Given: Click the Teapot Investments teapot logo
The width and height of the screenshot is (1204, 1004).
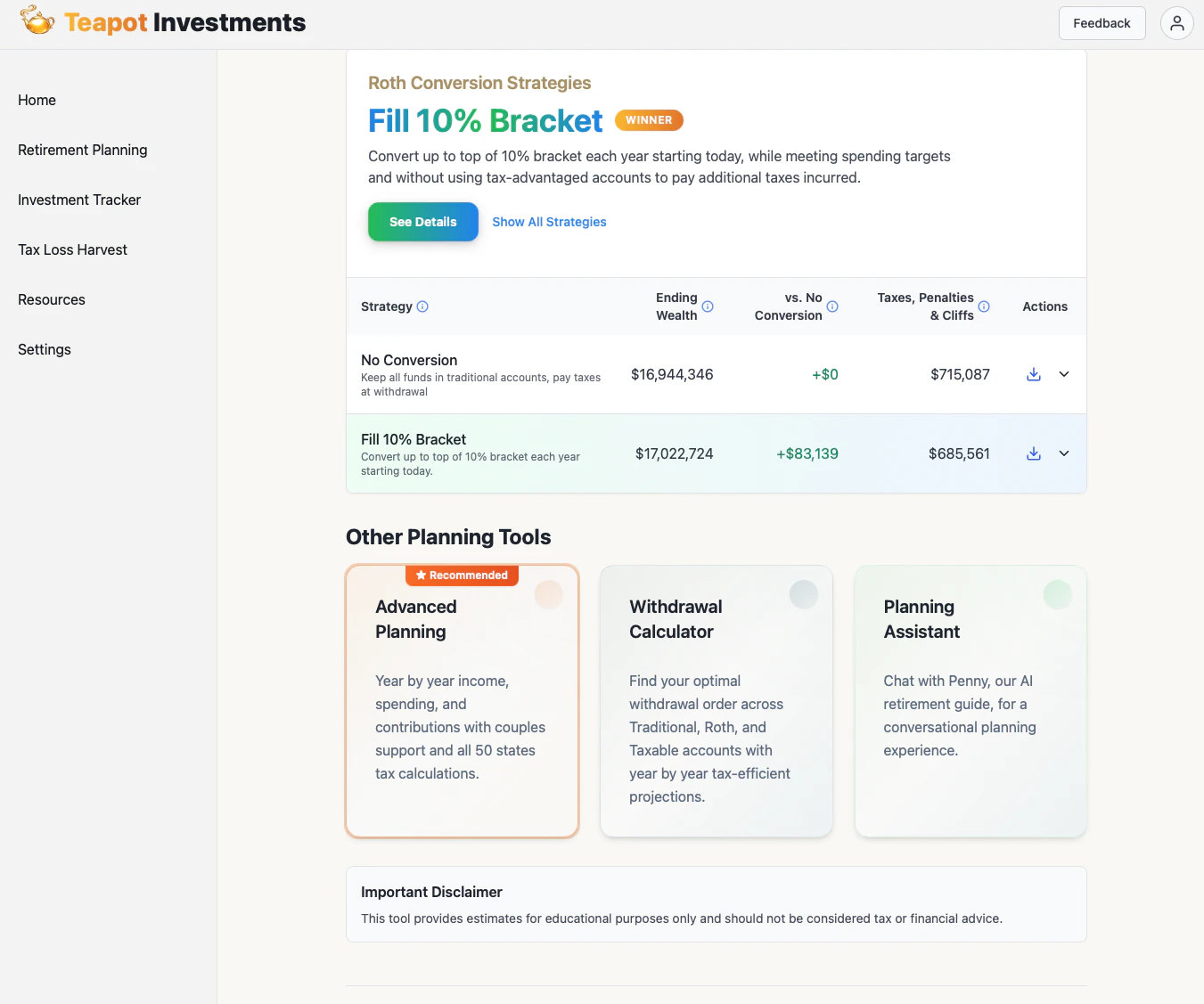Looking at the screenshot, I should 37,21.
